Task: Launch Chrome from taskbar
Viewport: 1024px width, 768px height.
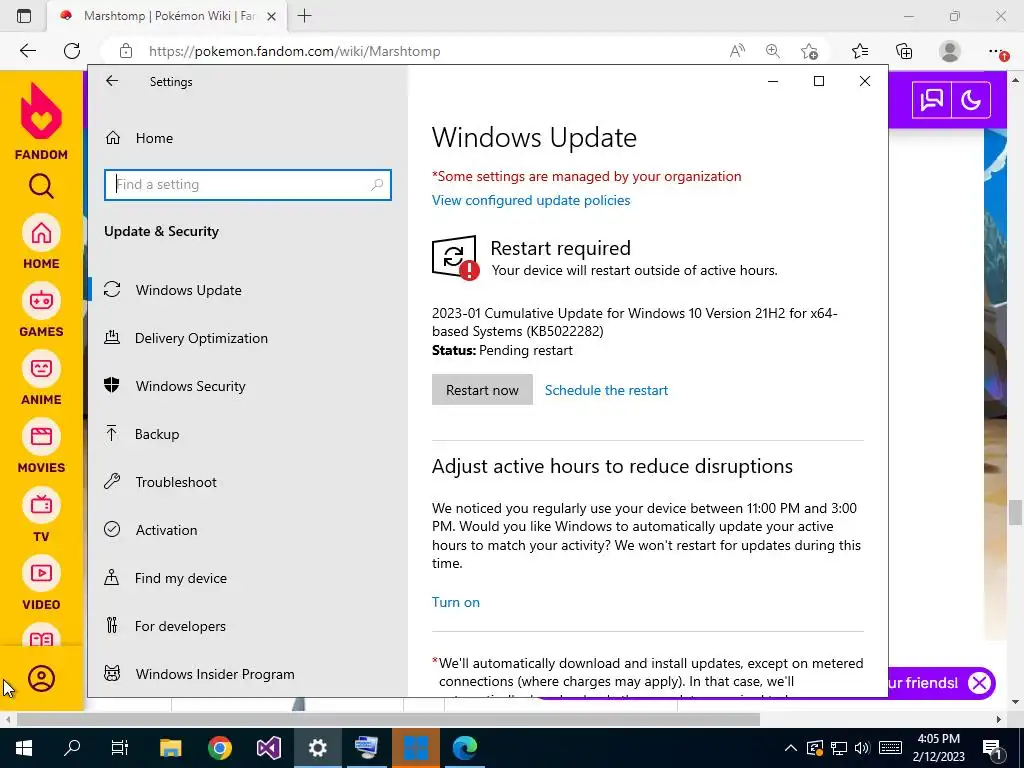Action: (x=219, y=748)
